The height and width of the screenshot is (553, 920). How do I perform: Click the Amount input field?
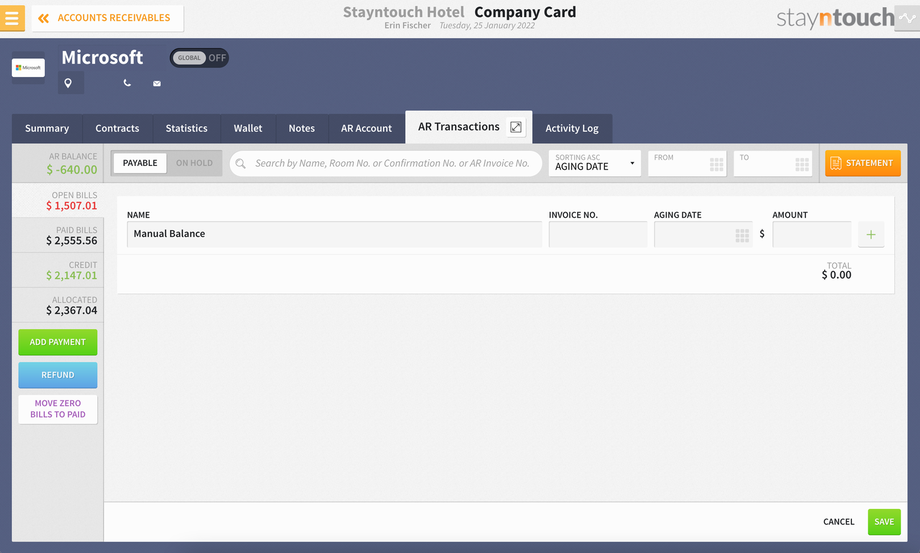(812, 234)
